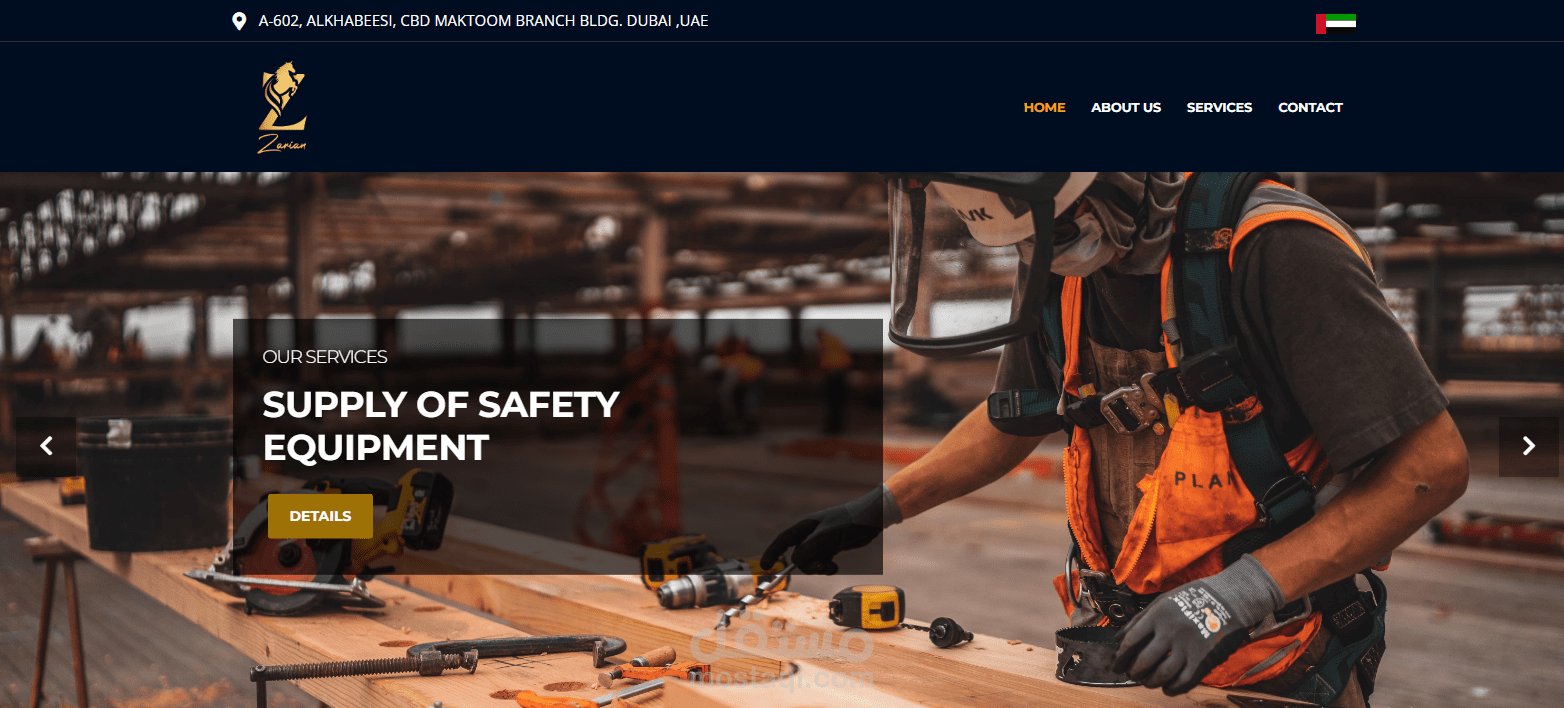The width and height of the screenshot is (1564, 708).
Task: Click the DETAILS button
Action: pyautogui.click(x=320, y=516)
